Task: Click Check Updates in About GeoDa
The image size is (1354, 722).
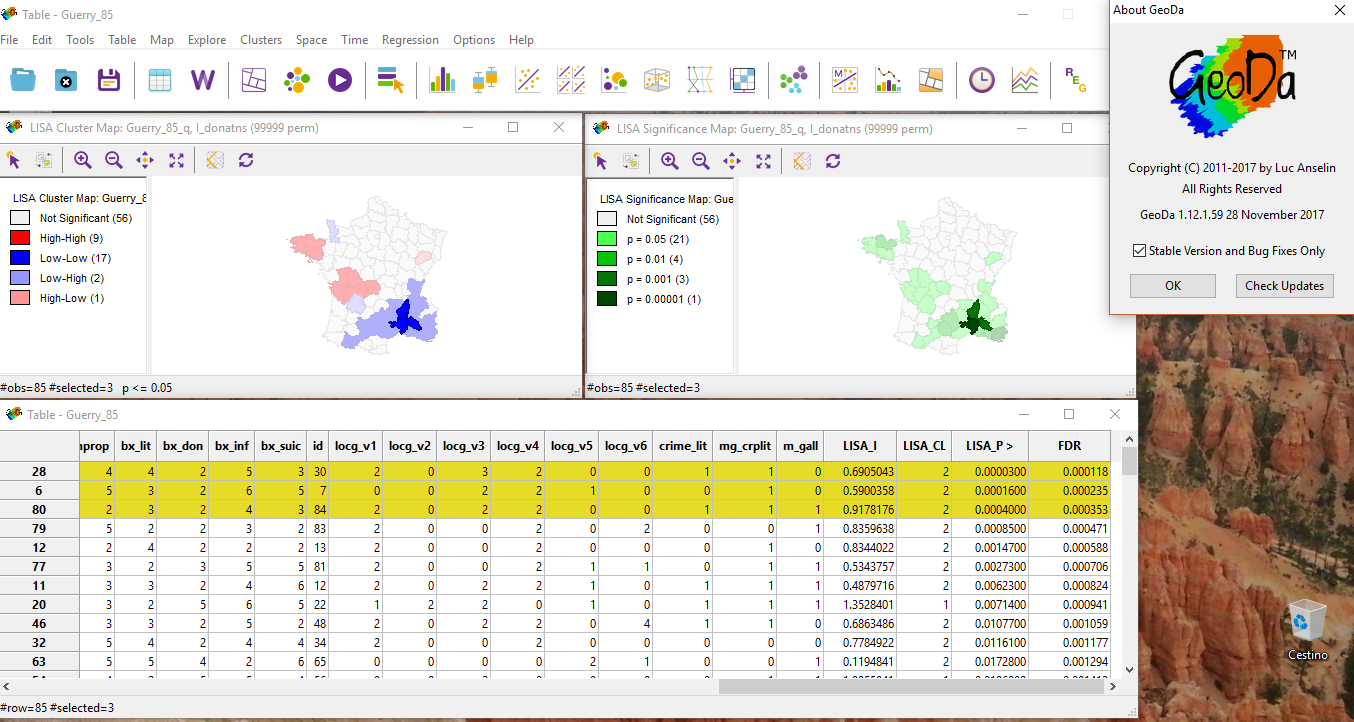Action: point(1284,285)
